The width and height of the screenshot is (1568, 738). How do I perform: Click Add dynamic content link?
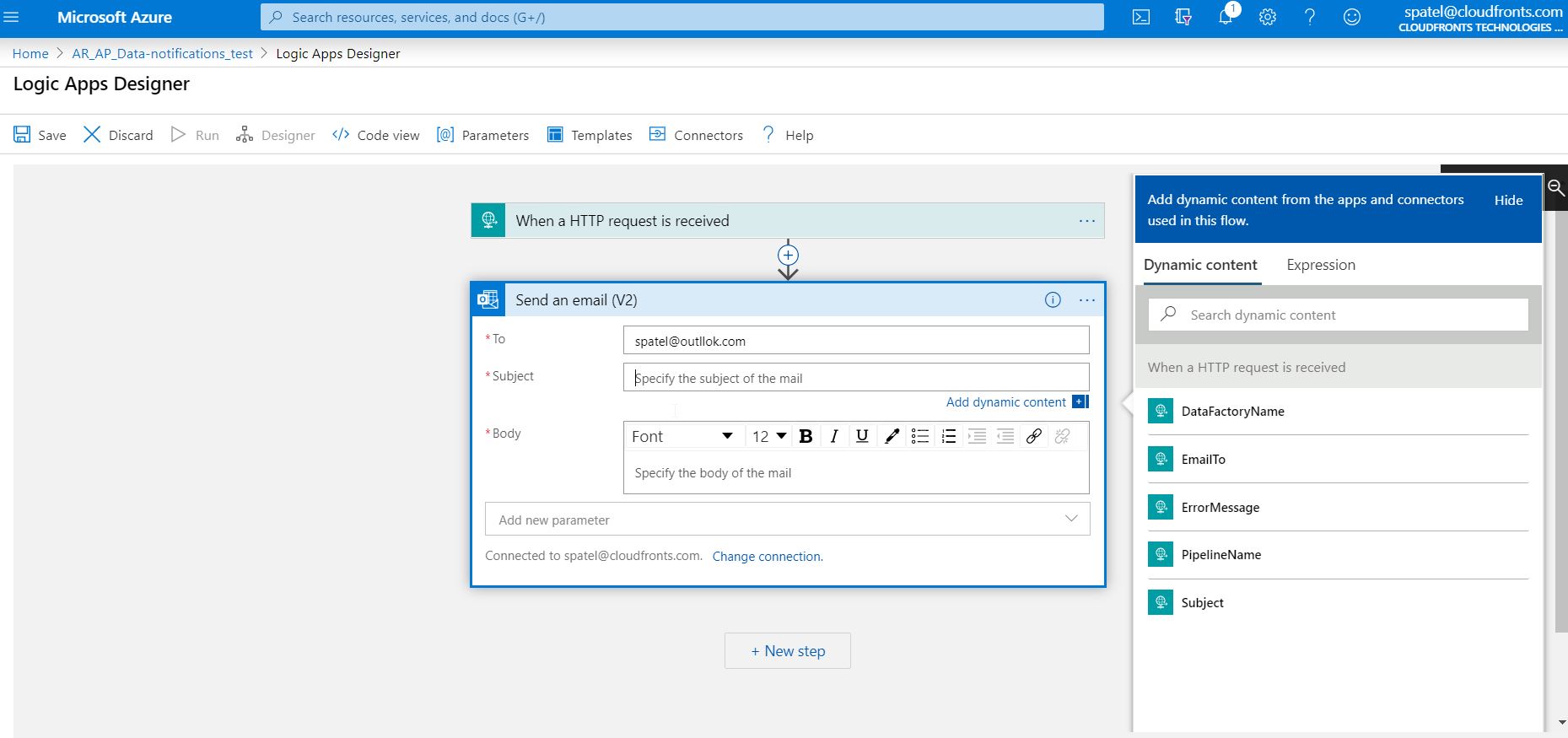coord(1006,402)
